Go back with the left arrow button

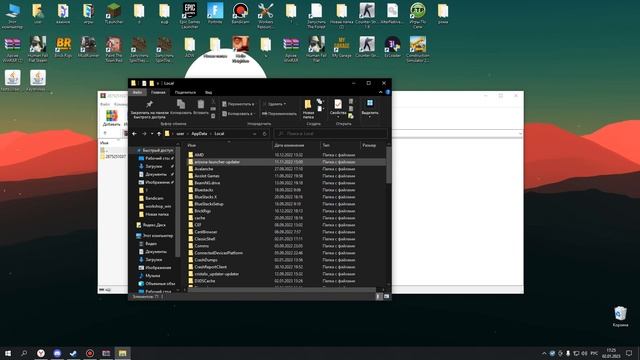tap(134, 133)
